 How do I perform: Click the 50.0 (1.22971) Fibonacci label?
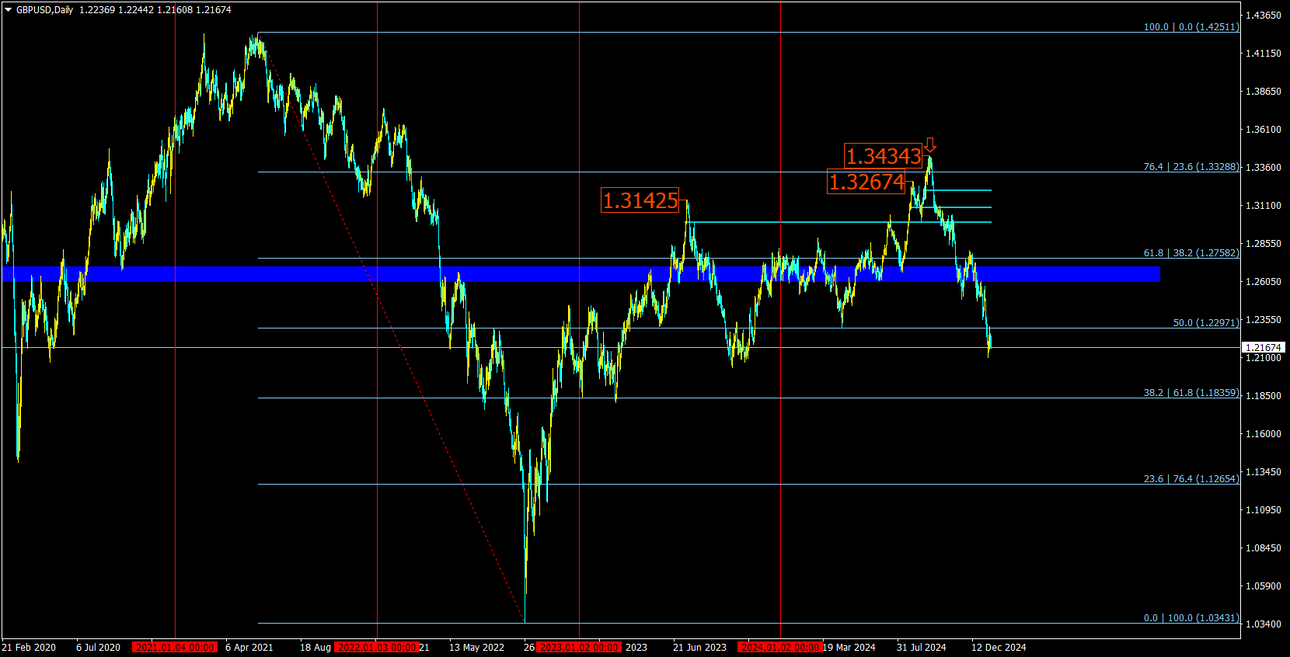(1206, 323)
